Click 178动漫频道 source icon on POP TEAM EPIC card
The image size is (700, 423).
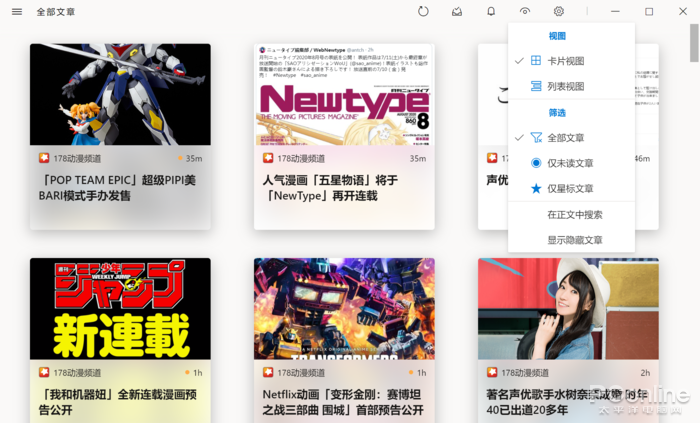tap(44, 158)
